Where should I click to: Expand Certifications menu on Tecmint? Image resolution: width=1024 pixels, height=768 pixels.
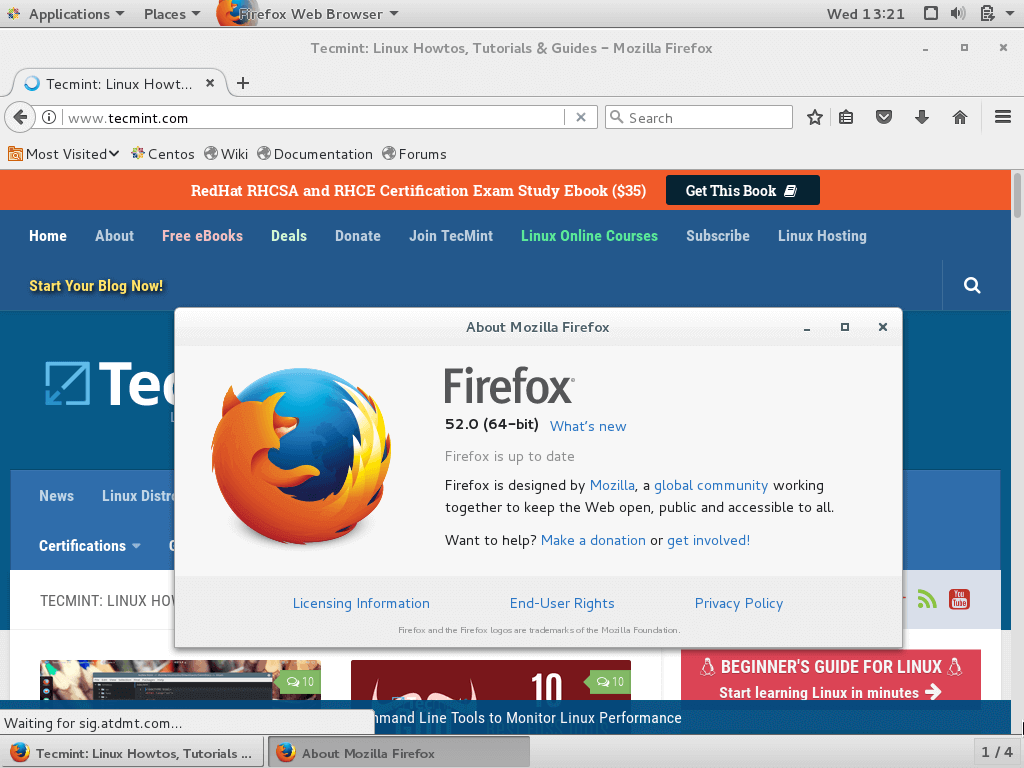tap(89, 546)
